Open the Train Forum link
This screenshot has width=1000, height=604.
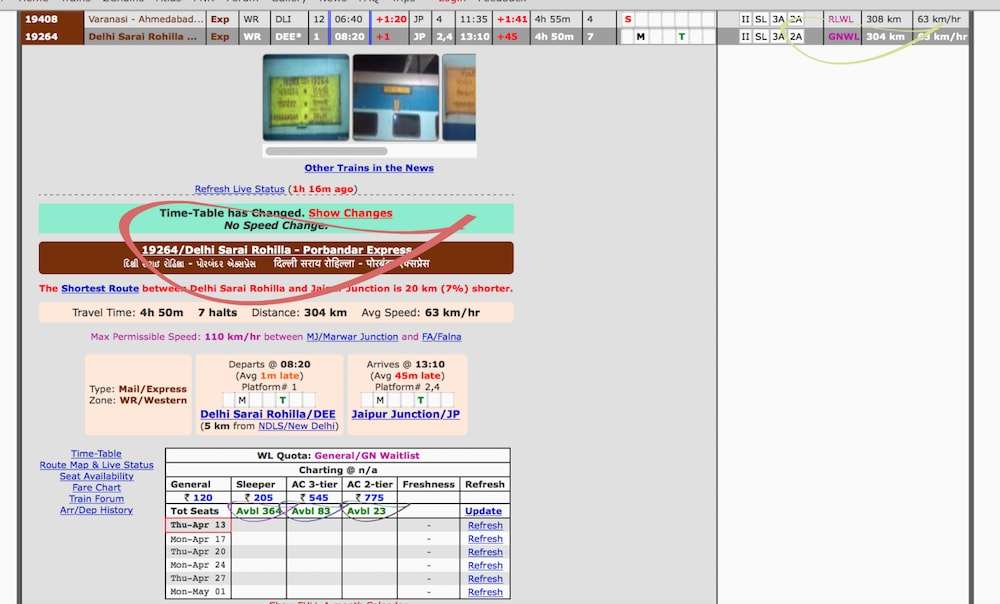click(x=96, y=499)
